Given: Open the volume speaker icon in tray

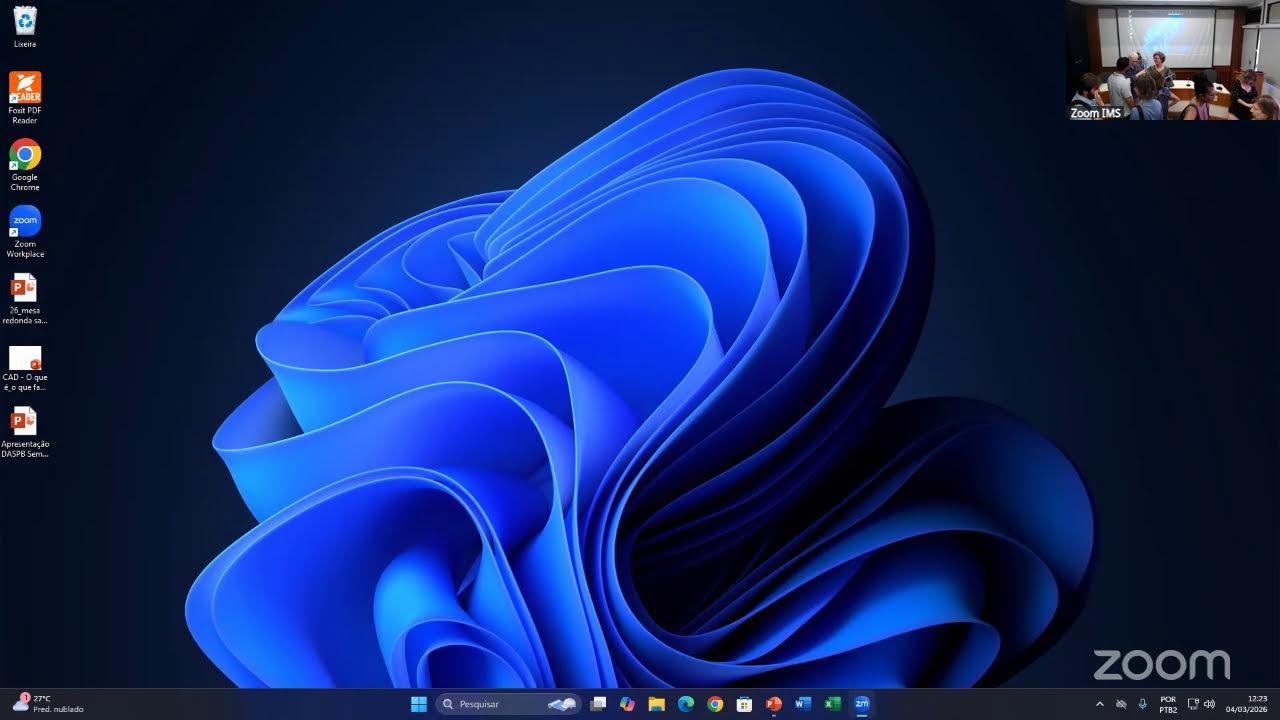Looking at the screenshot, I should (x=1209, y=704).
